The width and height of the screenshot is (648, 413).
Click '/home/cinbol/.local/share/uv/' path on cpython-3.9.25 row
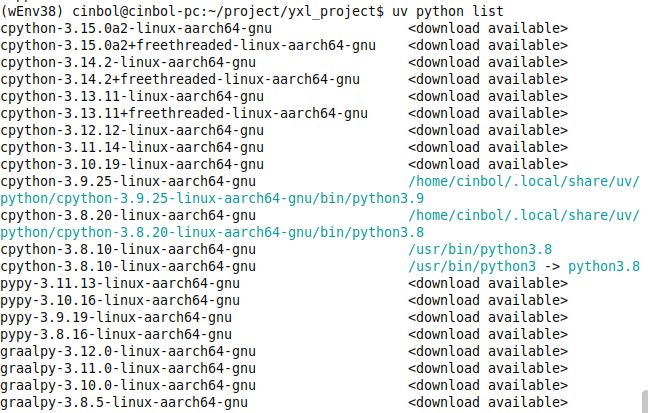[x=524, y=181]
